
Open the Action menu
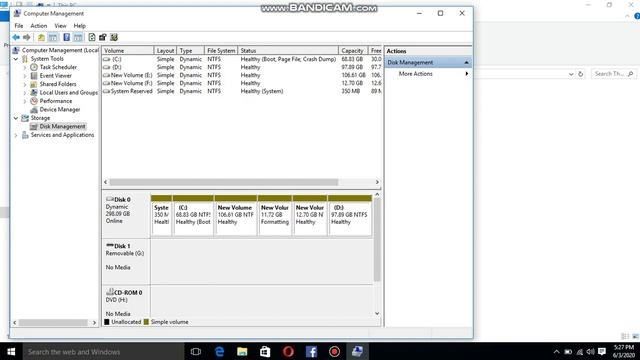(x=39, y=26)
